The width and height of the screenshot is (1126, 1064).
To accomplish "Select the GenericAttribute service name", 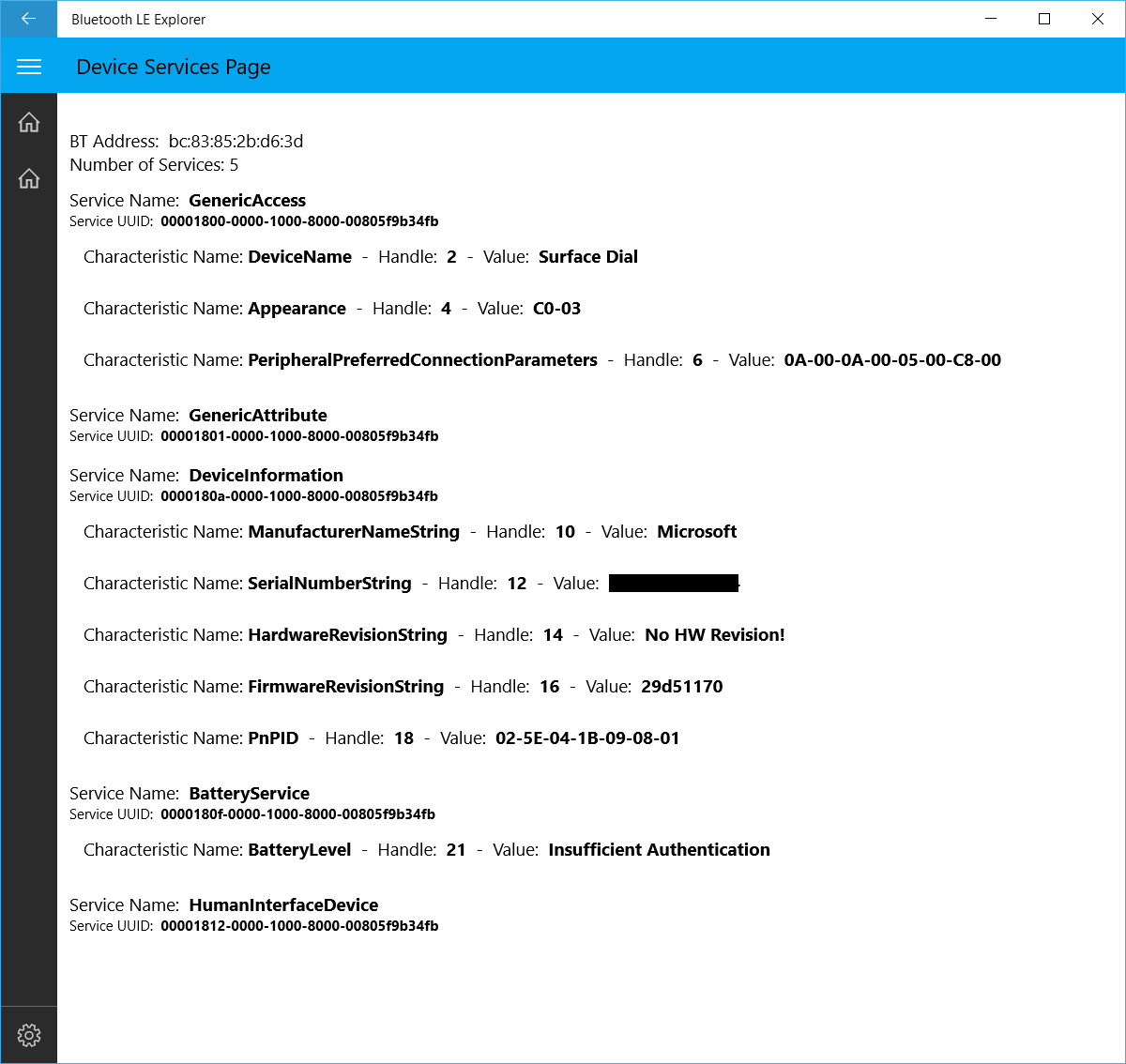I will tap(258, 416).
